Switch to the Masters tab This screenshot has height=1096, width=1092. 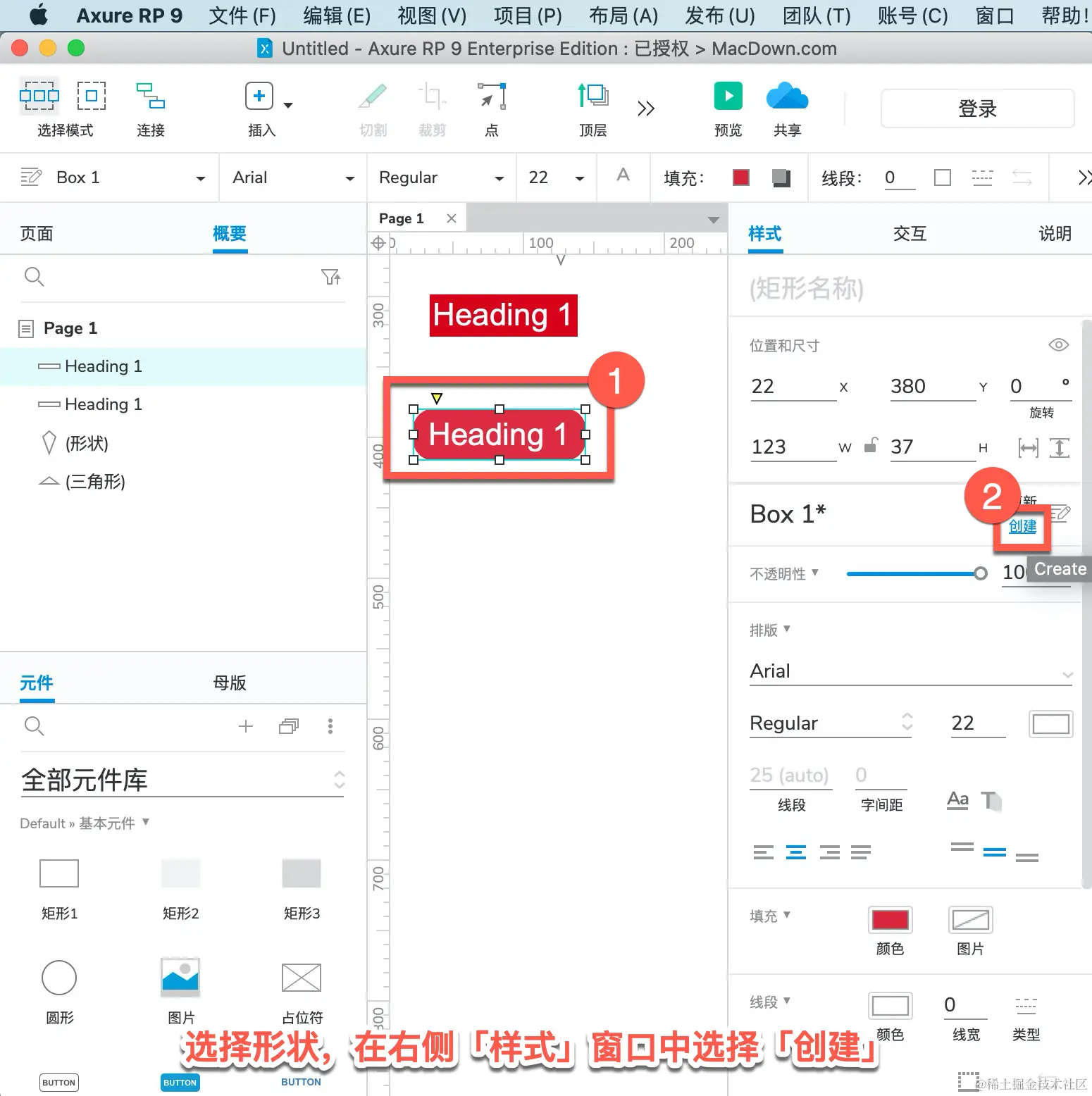pos(230,683)
